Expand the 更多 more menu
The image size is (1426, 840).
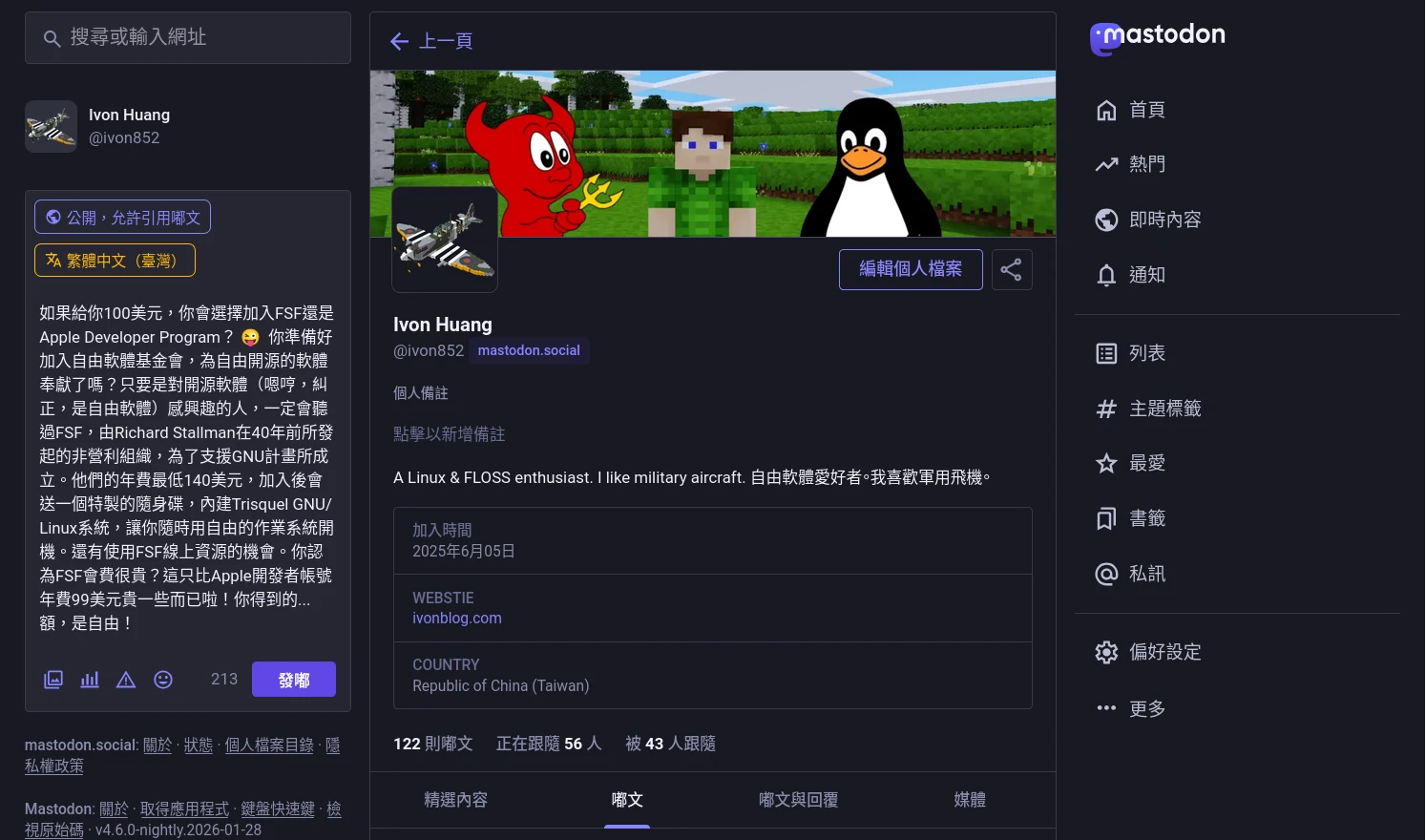tap(1146, 708)
